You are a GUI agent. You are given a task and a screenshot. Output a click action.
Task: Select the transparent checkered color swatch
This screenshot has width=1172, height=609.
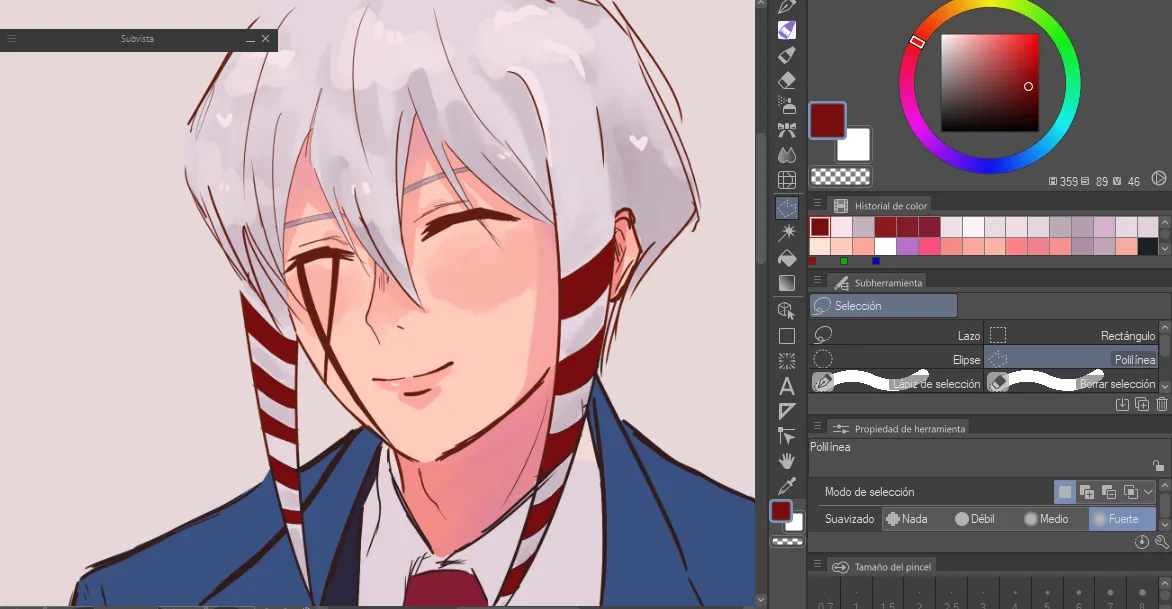(x=840, y=176)
